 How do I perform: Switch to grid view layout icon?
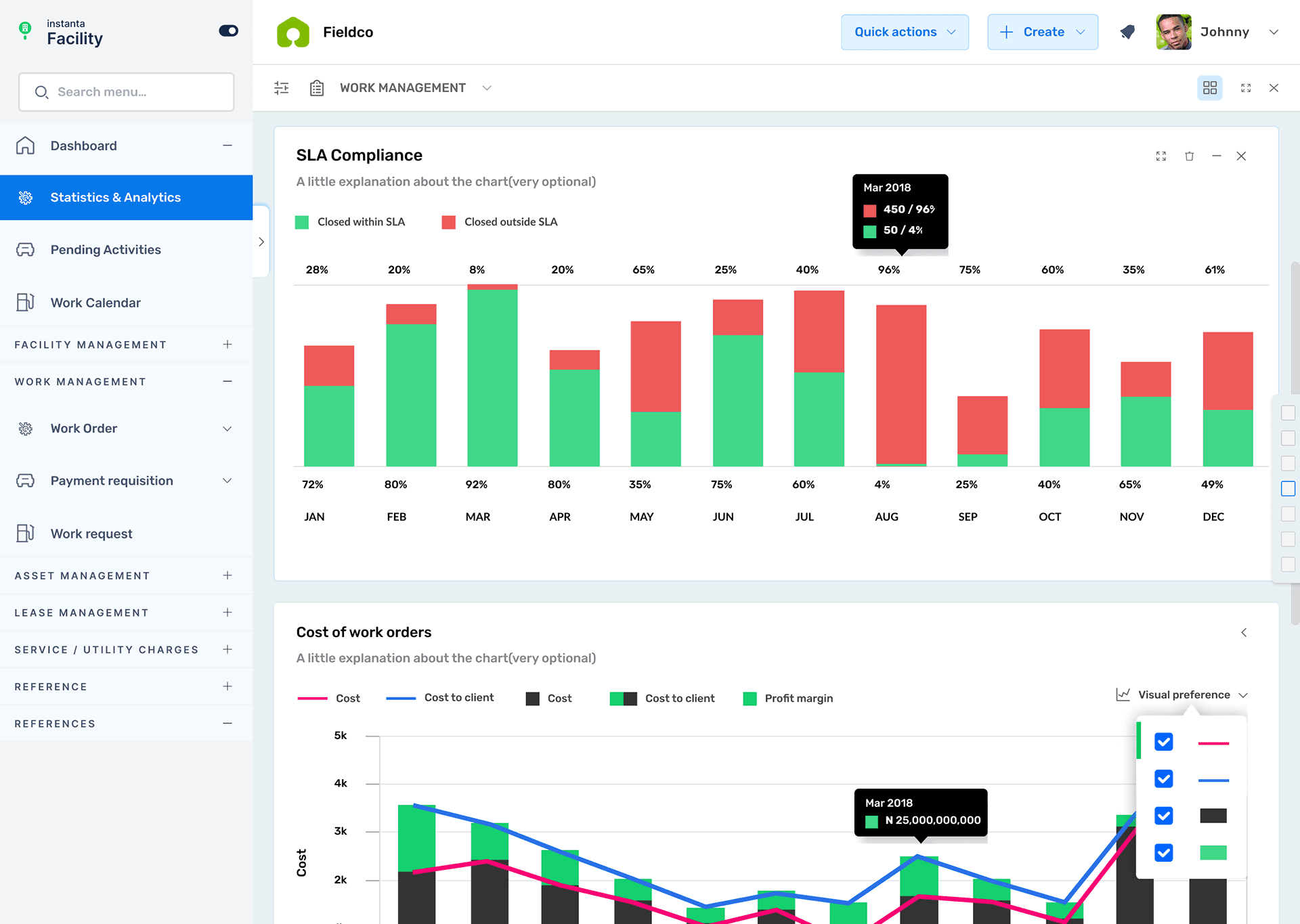tap(1209, 88)
